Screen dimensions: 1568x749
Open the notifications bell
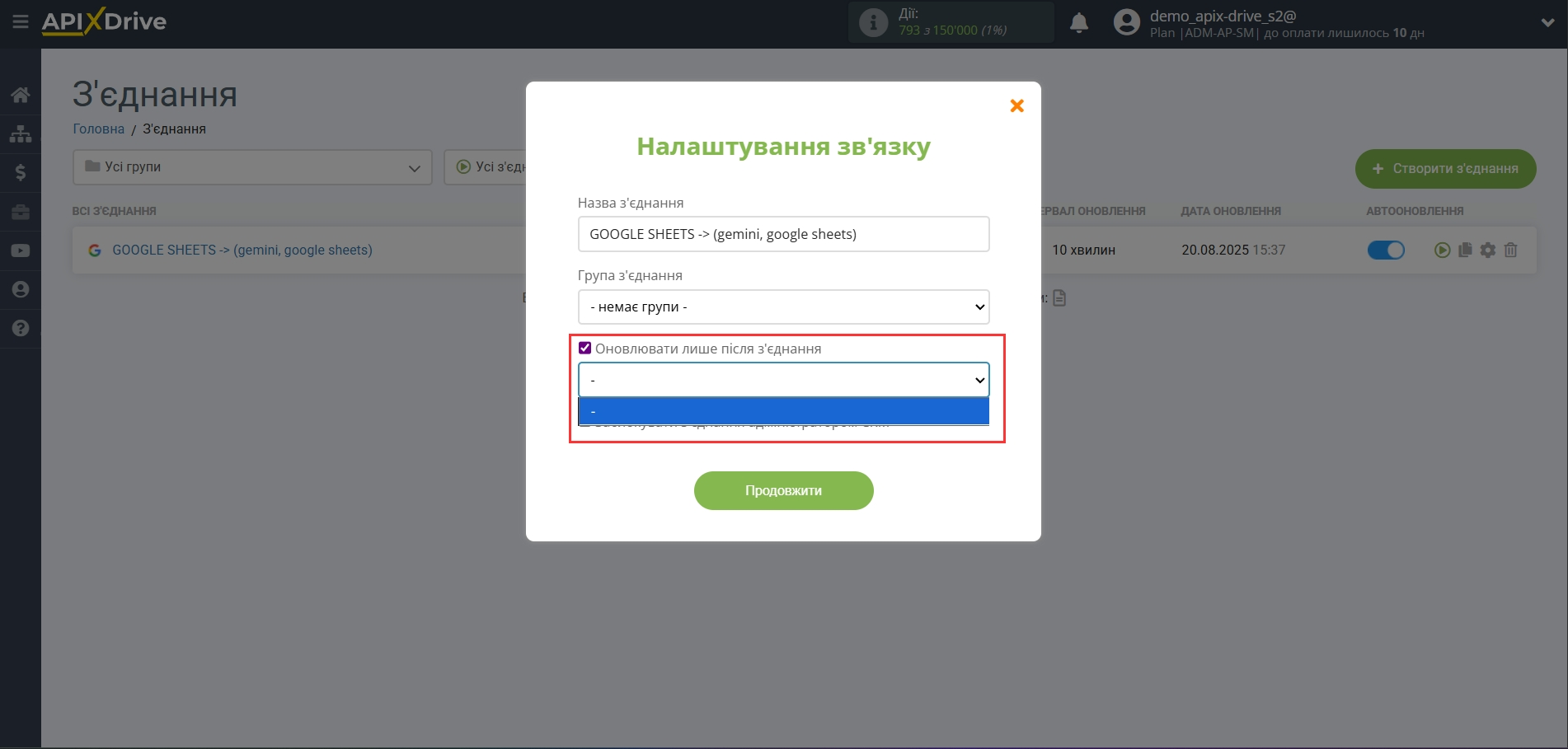coord(1078,22)
